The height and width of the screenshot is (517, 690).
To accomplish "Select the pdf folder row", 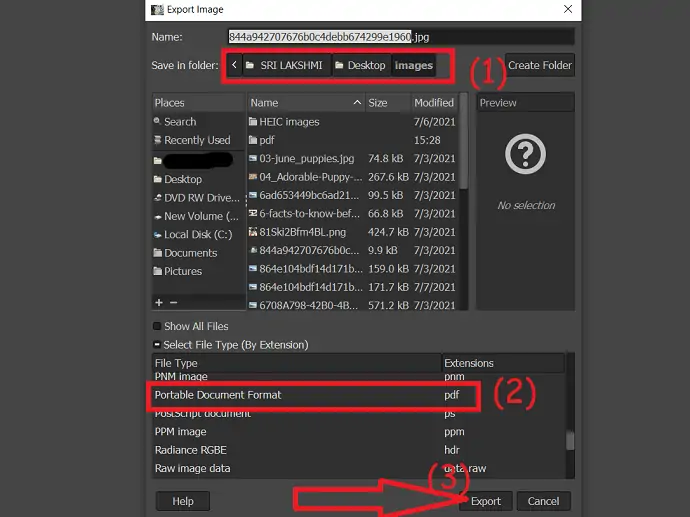I will 352,140.
